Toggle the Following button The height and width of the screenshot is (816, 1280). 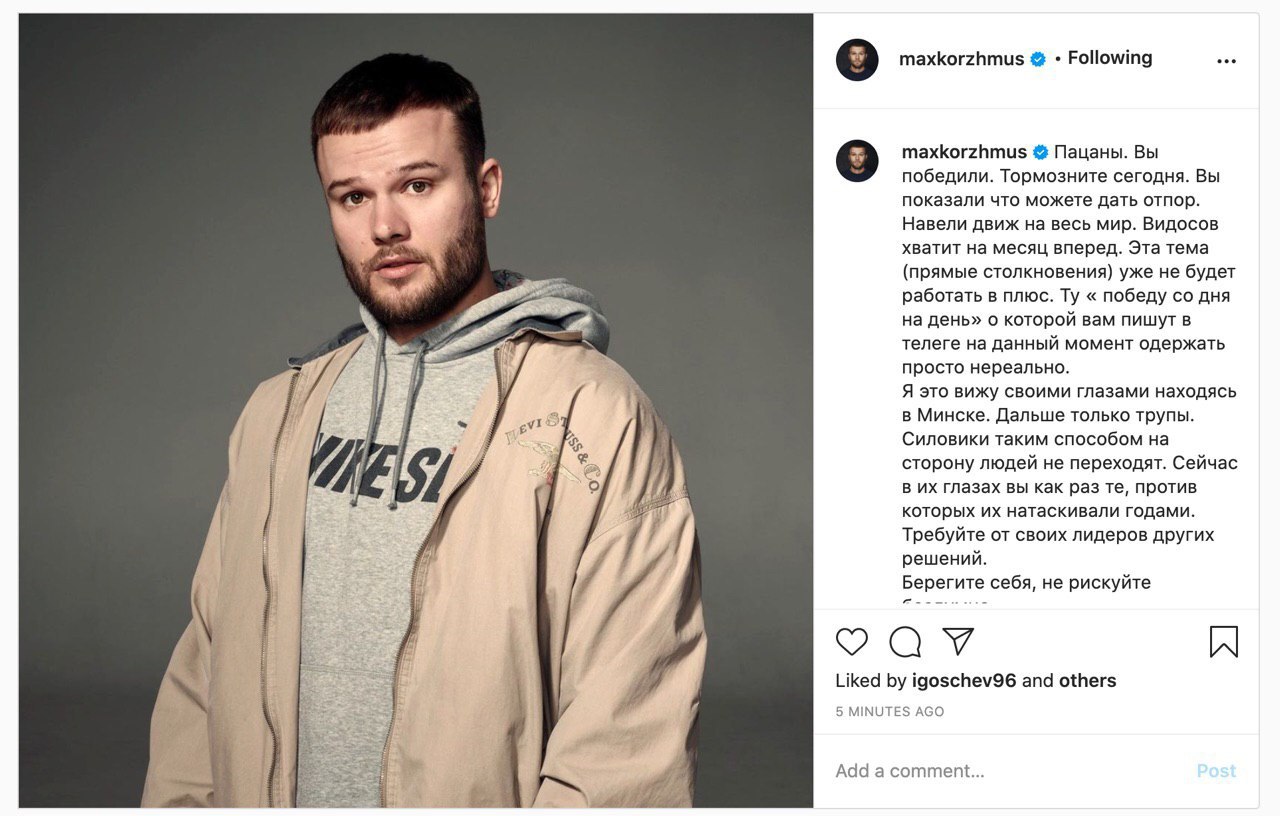[1110, 58]
